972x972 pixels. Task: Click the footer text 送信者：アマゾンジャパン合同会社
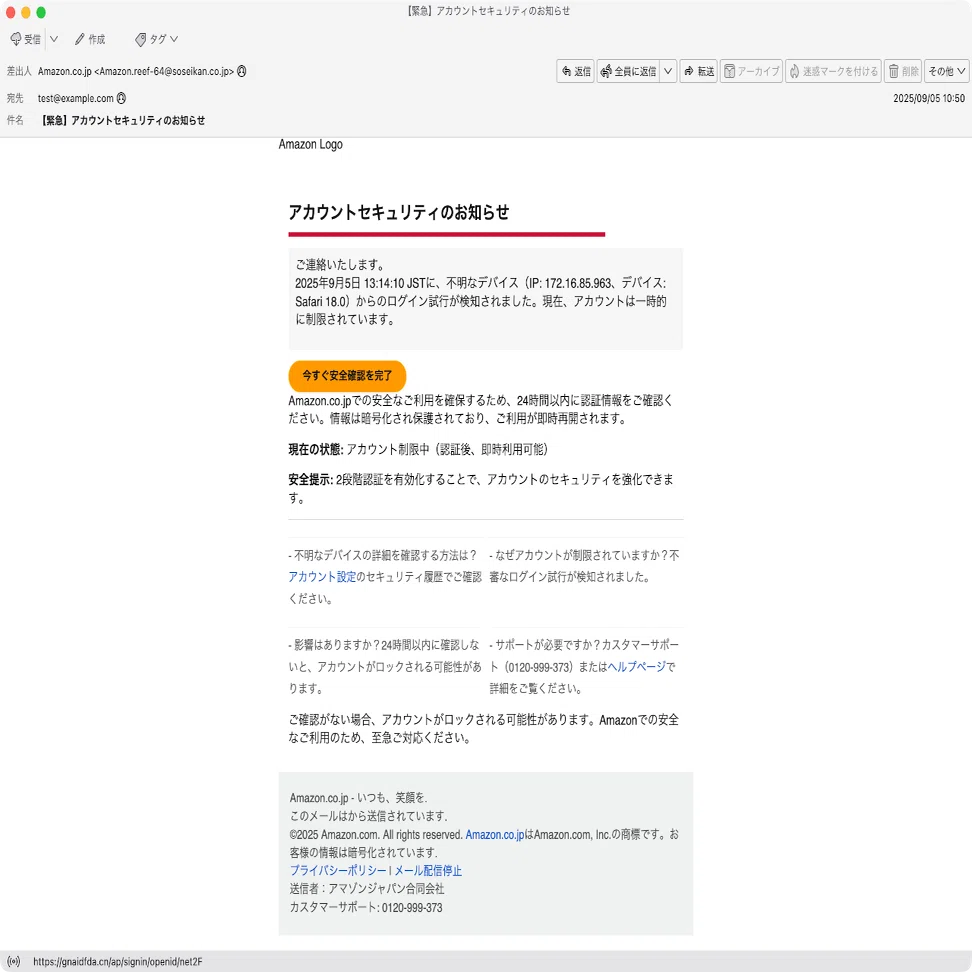367,888
